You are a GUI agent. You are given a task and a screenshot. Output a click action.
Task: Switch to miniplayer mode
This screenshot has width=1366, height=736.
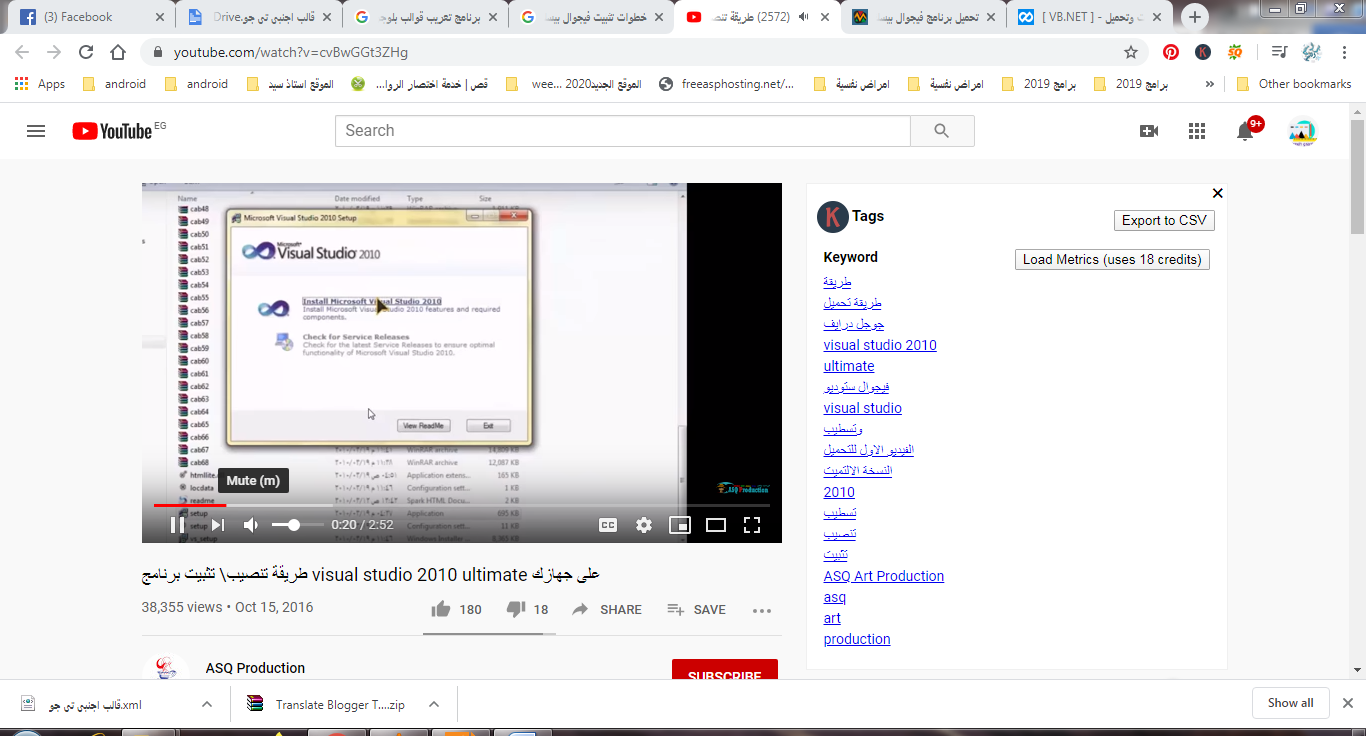pyautogui.click(x=680, y=525)
